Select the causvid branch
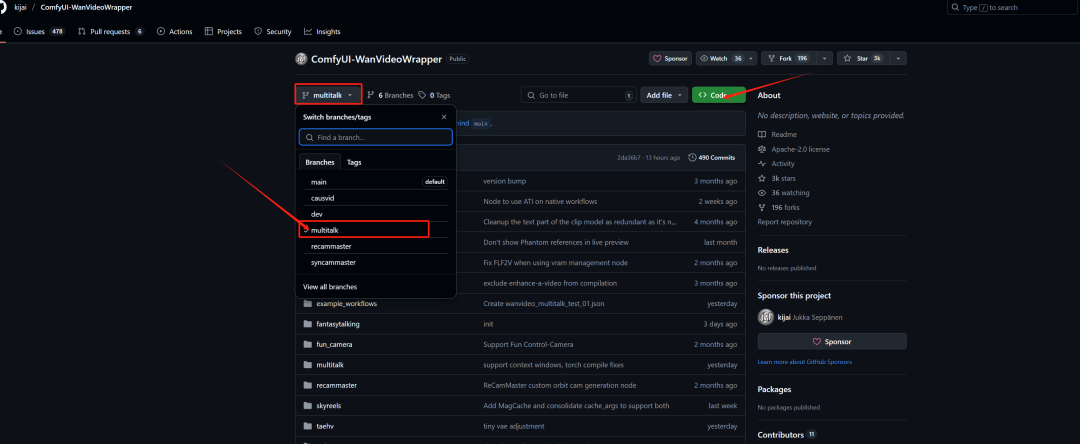The height and width of the screenshot is (444, 1080). point(375,198)
